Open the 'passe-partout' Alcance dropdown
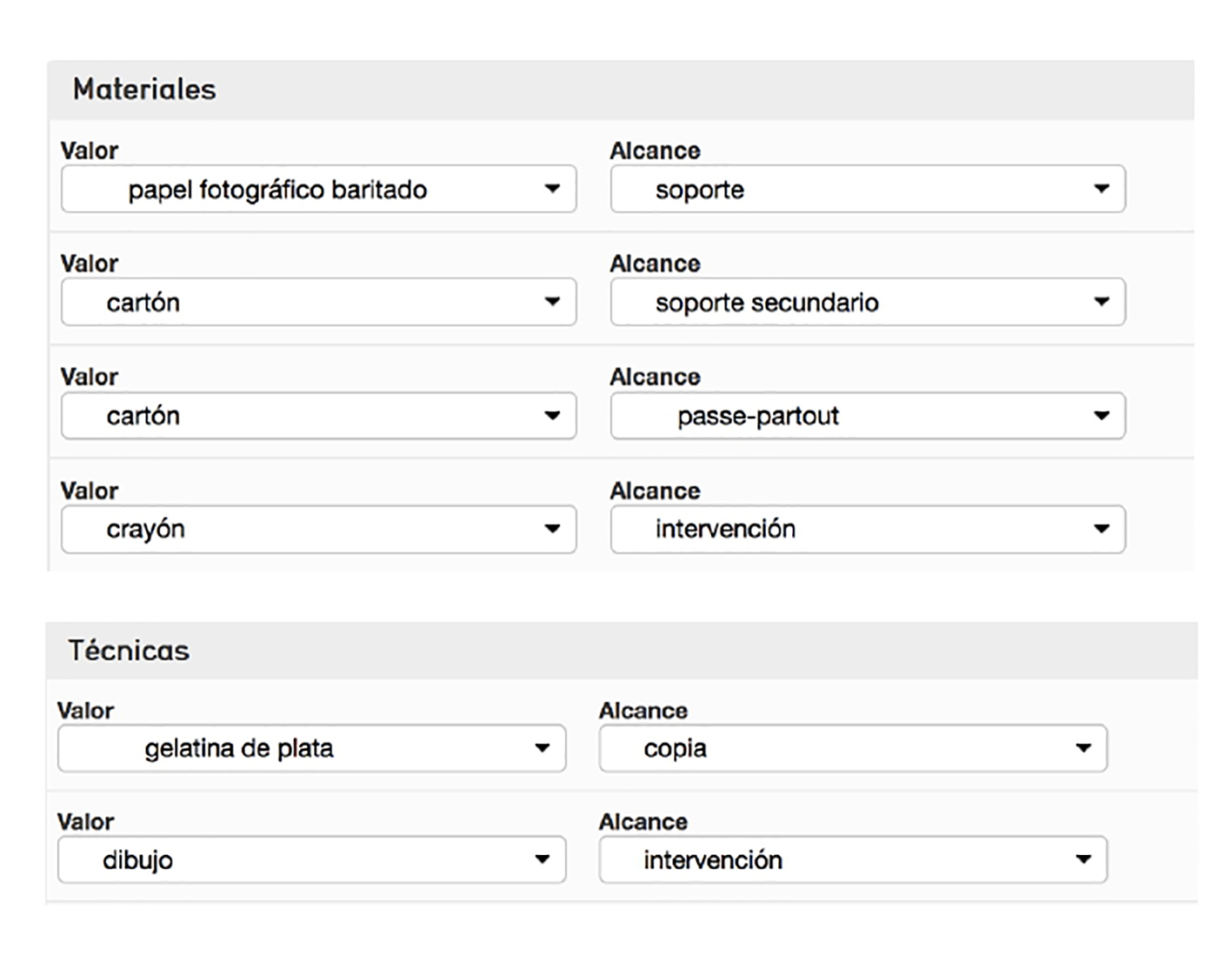Screen dimensions: 1232x969 867,416
